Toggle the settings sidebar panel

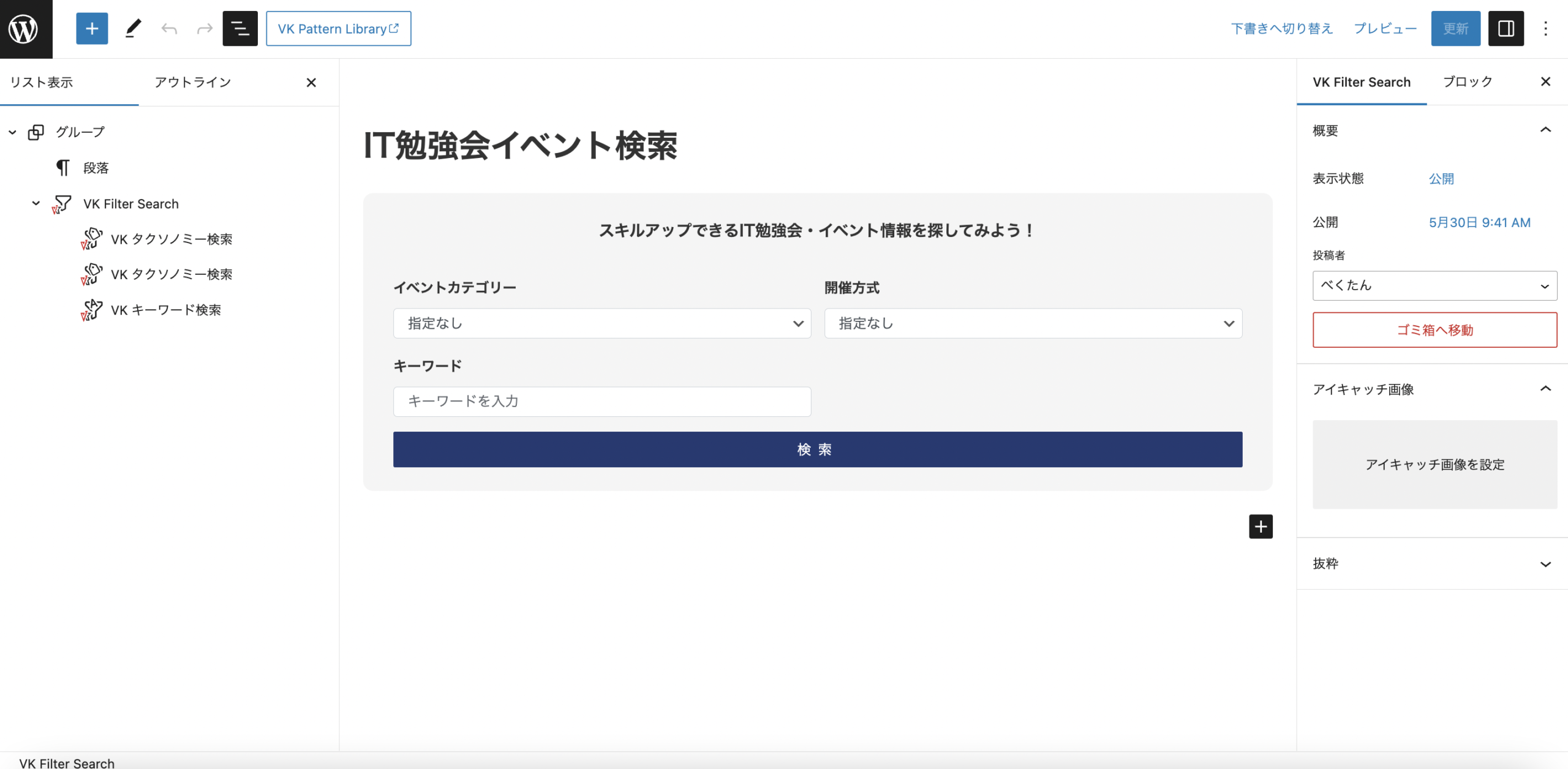click(1506, 28)
